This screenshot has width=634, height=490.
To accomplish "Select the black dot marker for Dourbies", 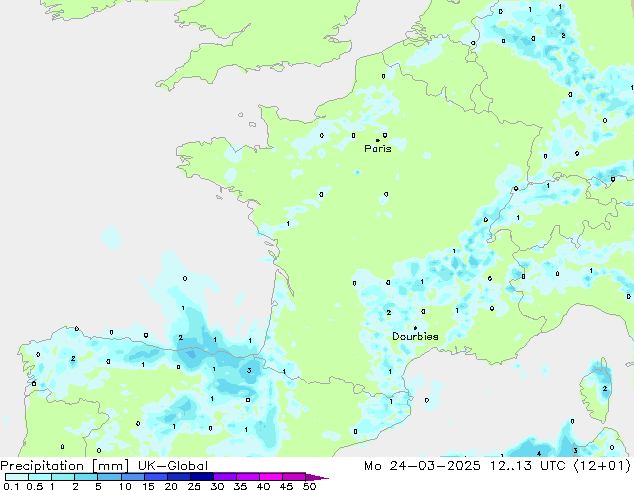I will click(x=415, y=328).
